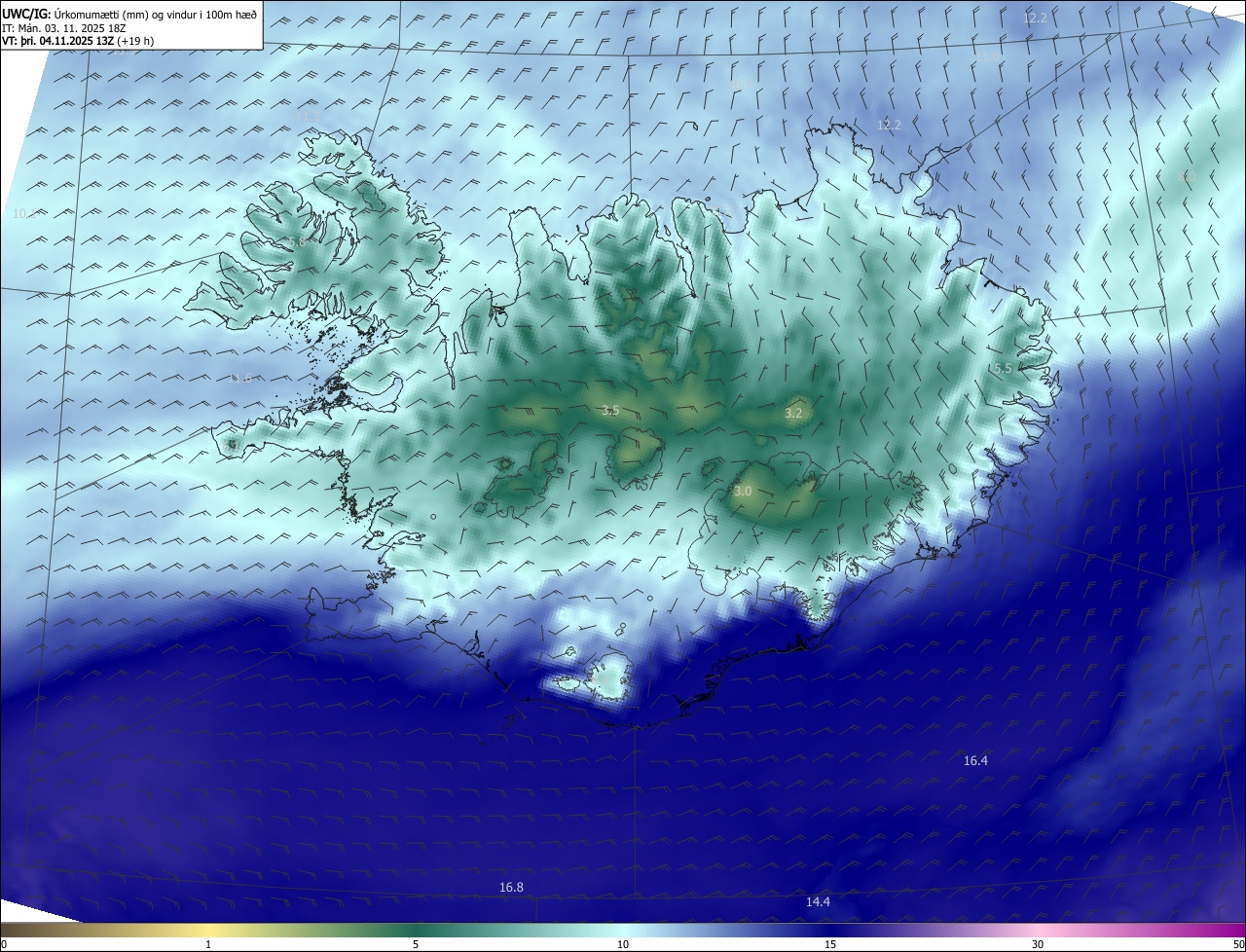
Task: Click the 3.0 value label
Action: coord(743,491)
